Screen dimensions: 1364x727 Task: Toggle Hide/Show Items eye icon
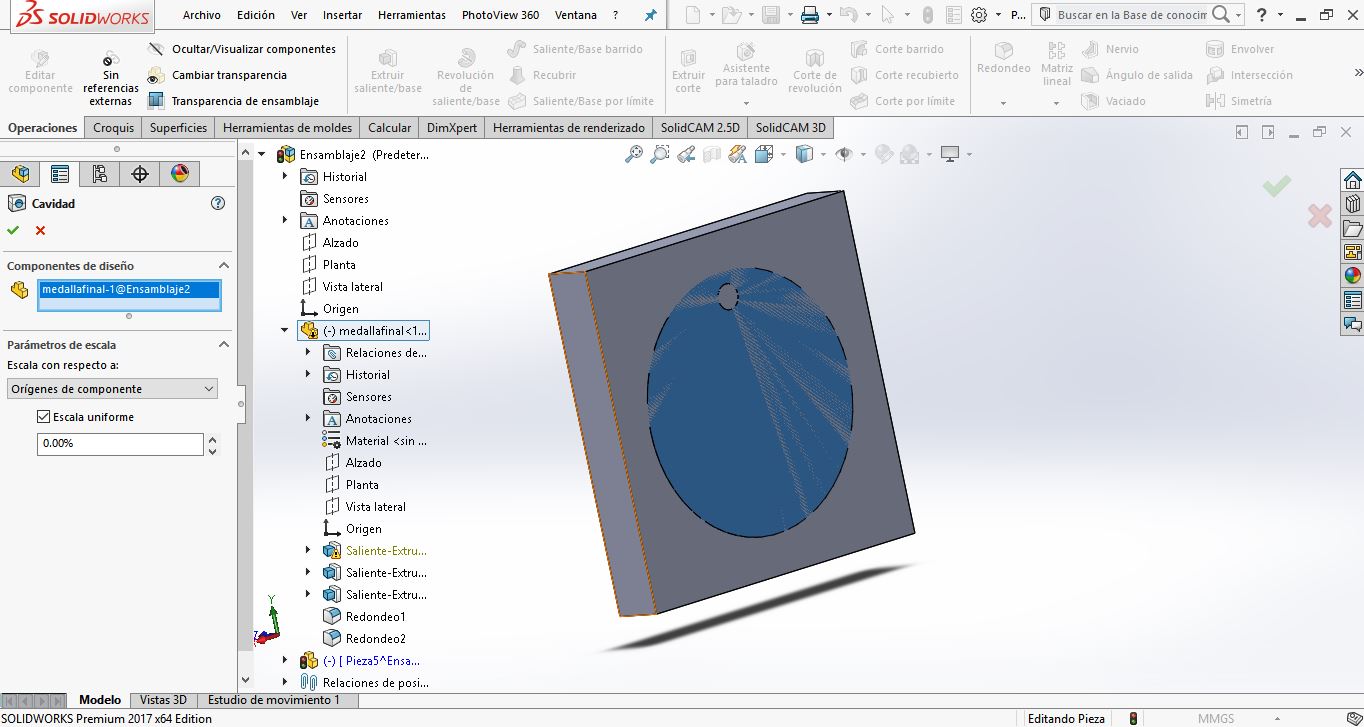[844, 154]
